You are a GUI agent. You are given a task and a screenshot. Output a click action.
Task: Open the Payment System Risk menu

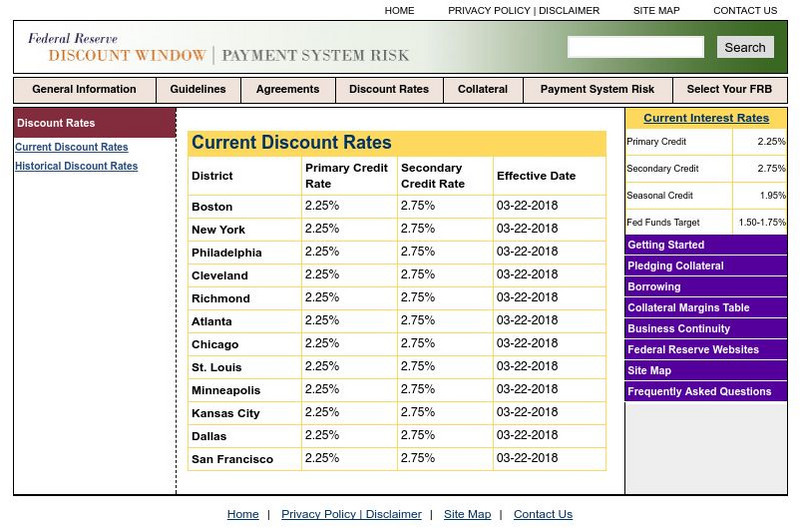(x=597, y=90)
